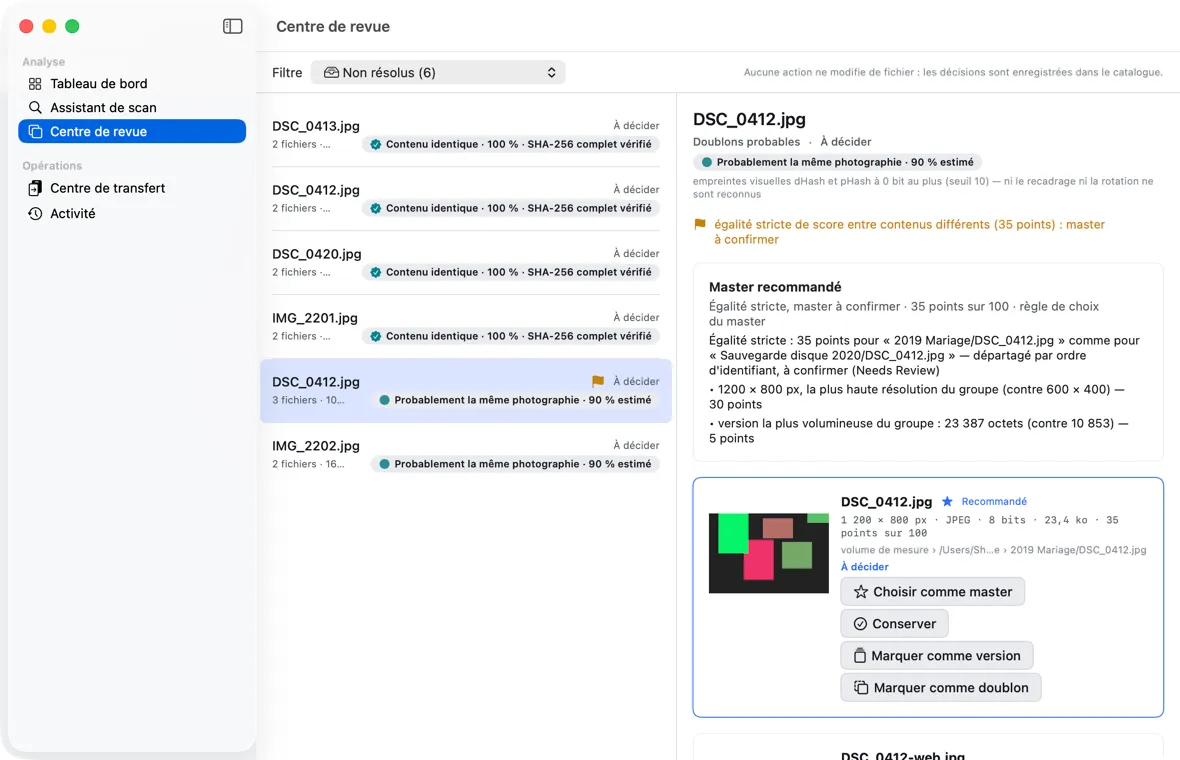Click the blue Recommandé star icon

pos(947,501)
